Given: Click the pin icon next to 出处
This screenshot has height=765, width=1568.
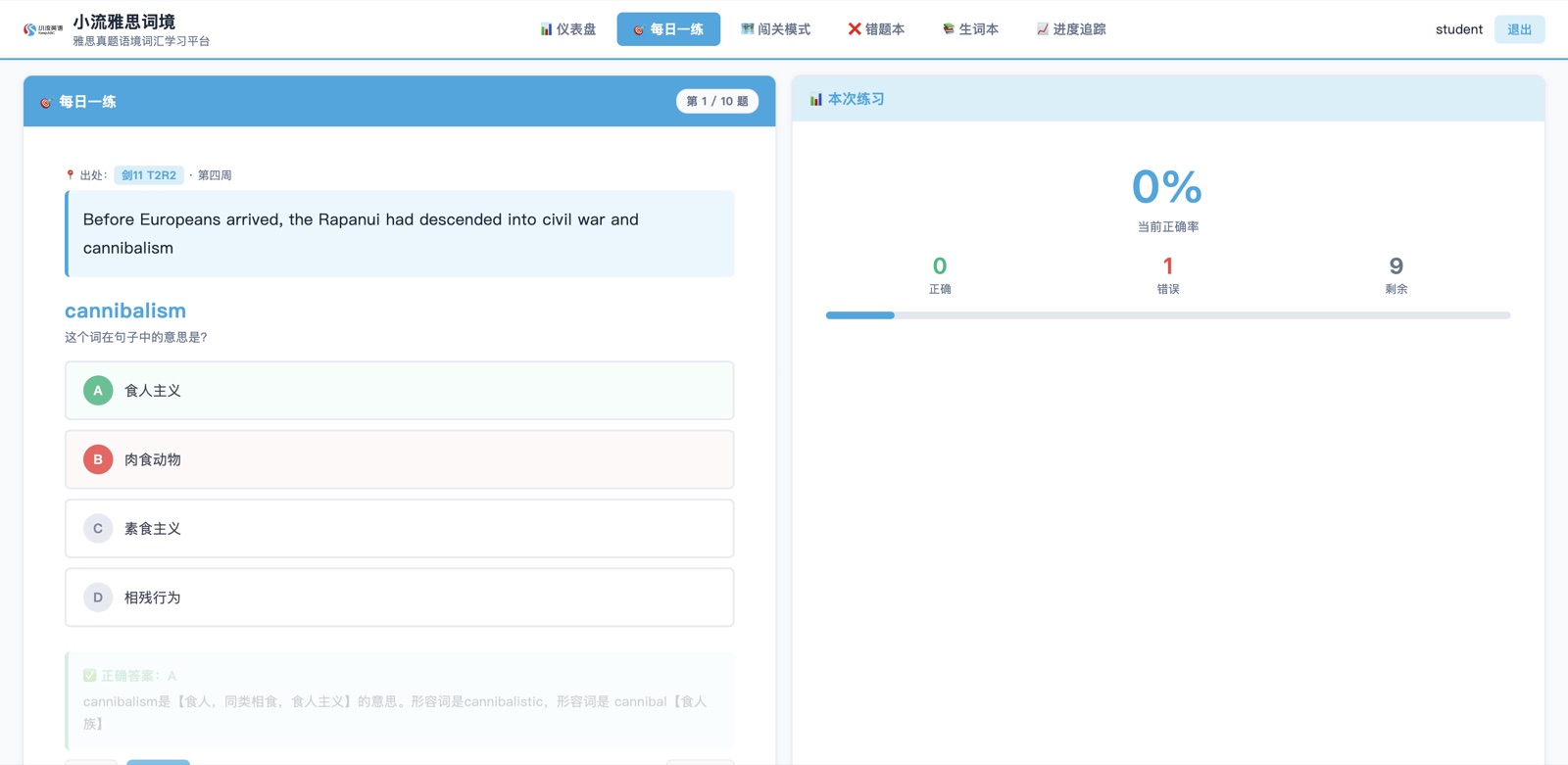Looking at the screenshot, I should (x=70, y=175).
